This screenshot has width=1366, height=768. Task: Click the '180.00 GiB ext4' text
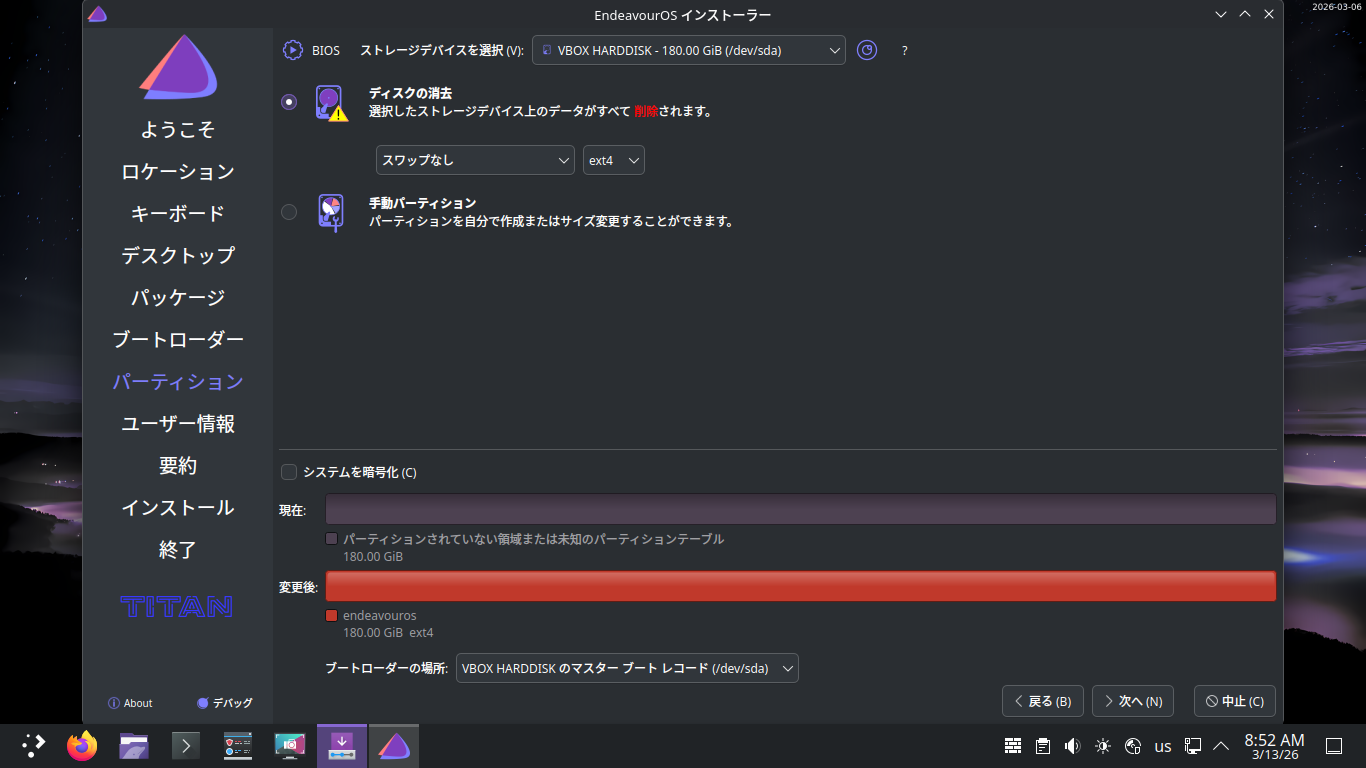tap(388, 633)
